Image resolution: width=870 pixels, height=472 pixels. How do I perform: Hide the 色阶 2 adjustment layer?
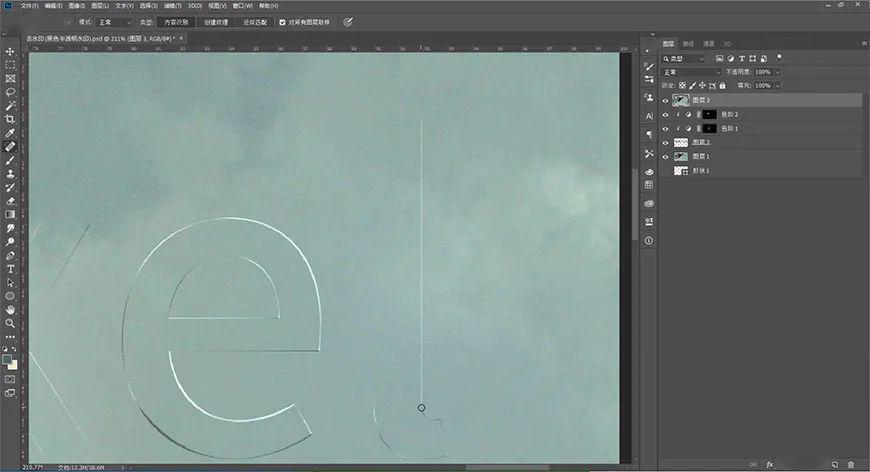[665, 115]
